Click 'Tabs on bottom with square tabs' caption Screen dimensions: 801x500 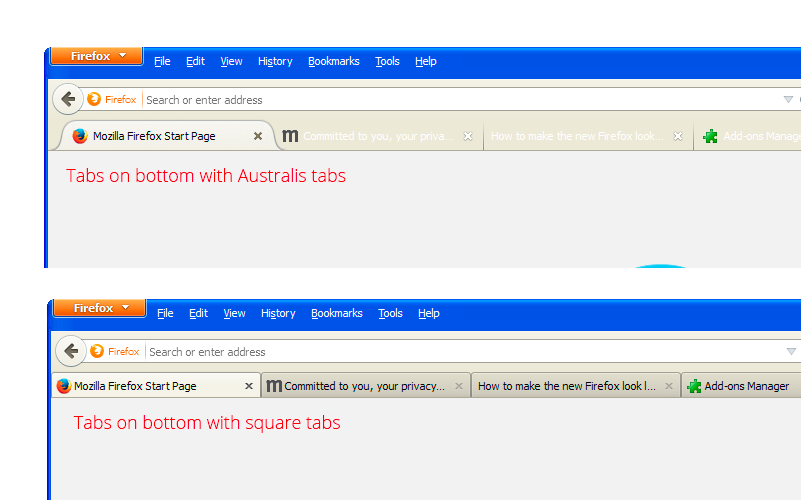pyautogui.click(x=207, y=423)
